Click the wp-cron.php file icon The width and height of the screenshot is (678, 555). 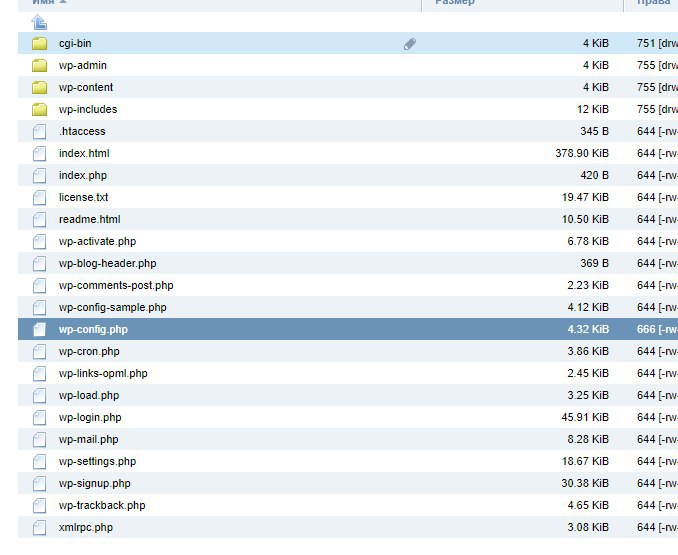[39, 351]
